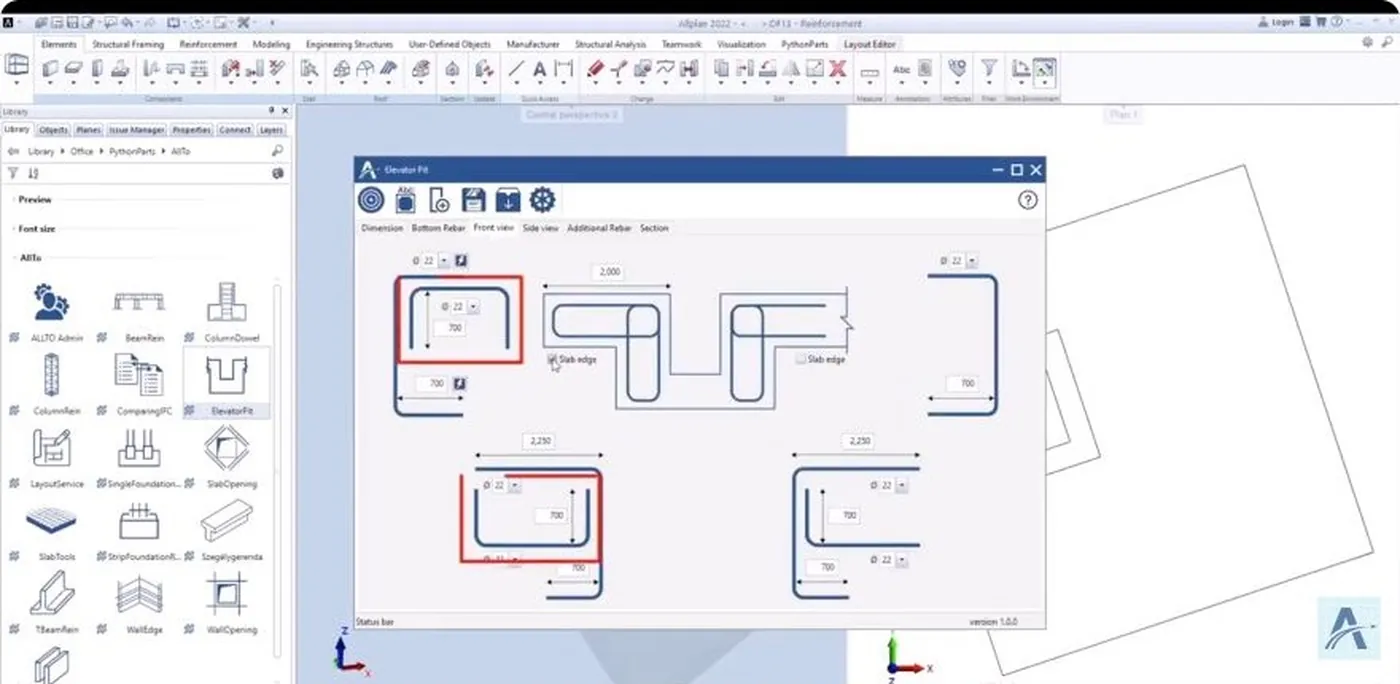Select the ColumnRein library item

(51, 384)
